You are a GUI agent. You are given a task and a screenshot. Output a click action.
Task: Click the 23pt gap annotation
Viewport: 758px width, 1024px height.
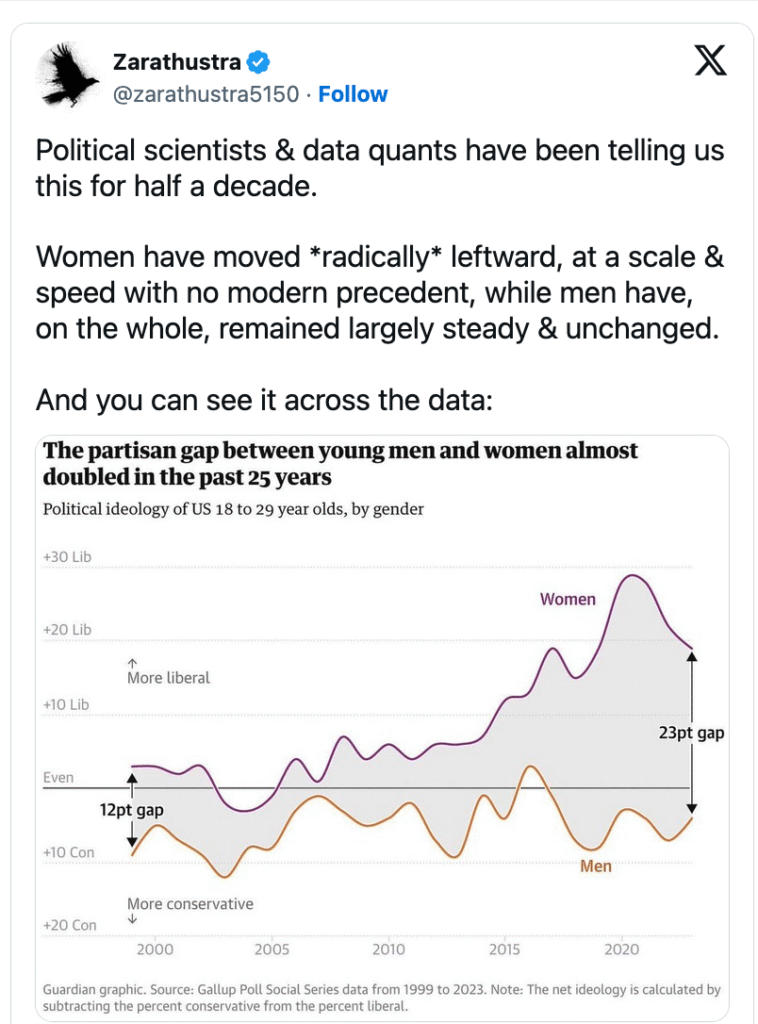tap(691, 733)
